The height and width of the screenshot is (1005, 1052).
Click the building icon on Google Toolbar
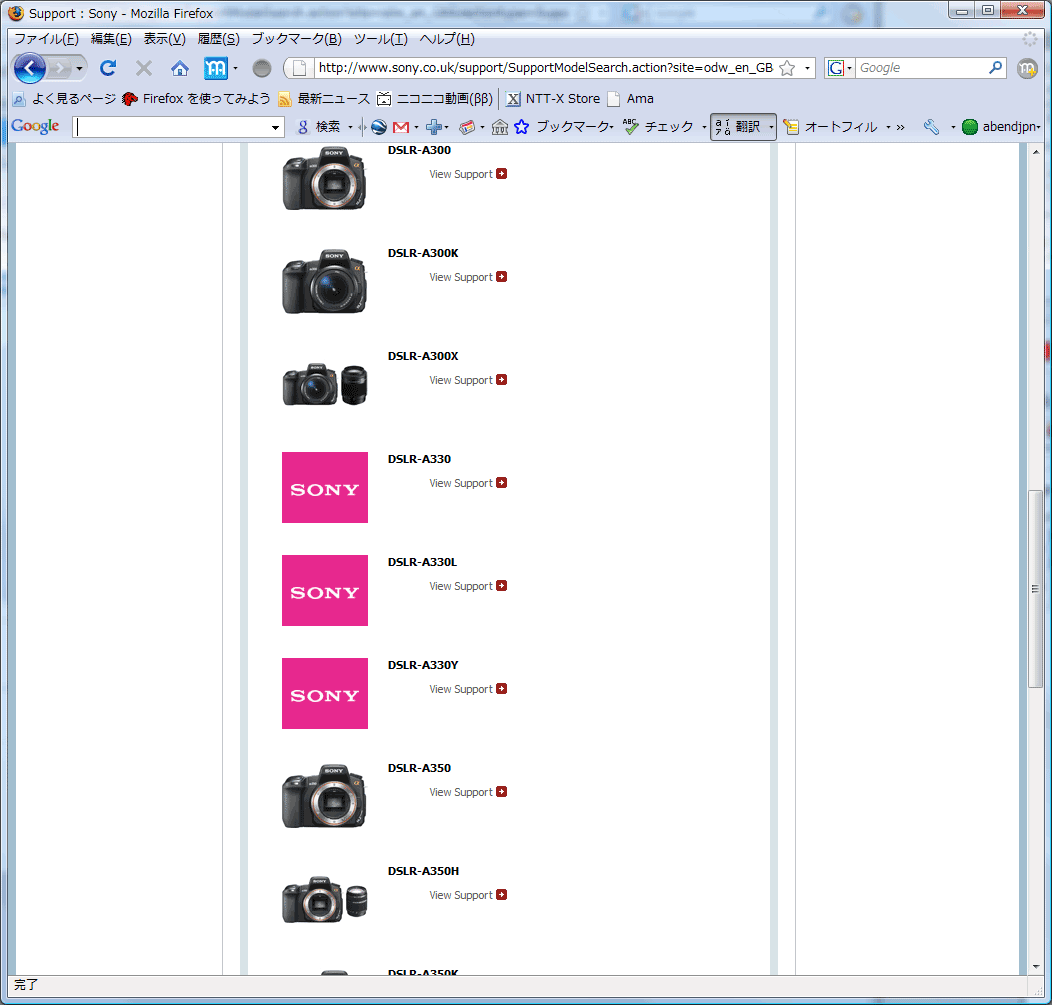(500, 126)
